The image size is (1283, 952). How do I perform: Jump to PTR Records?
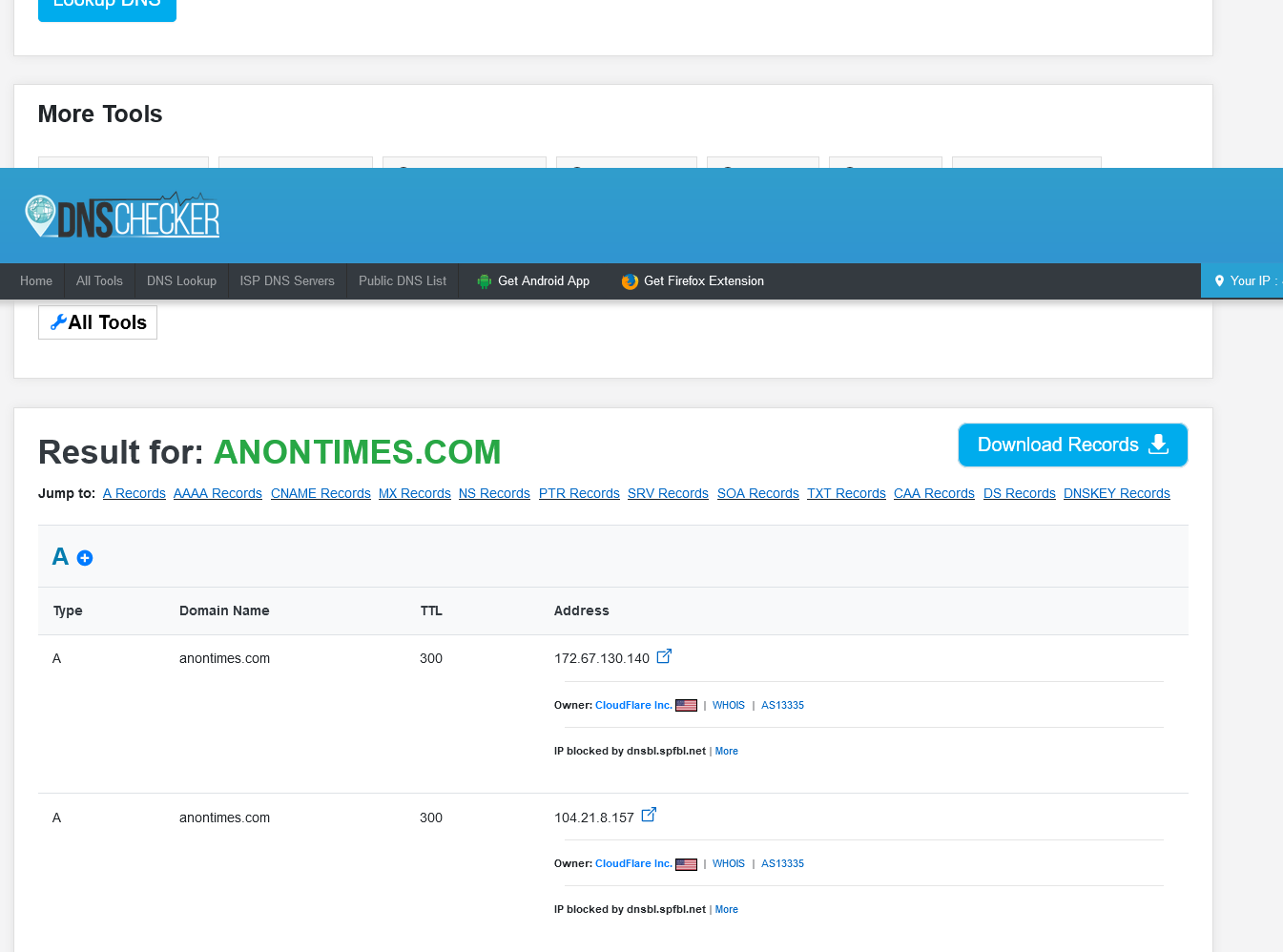(x=579, y=493)
